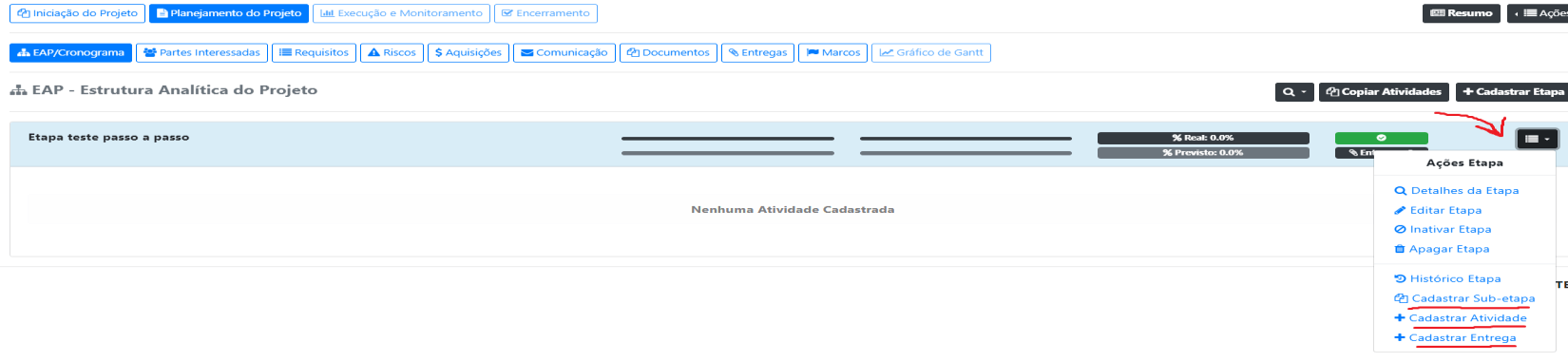Select Apagar Etapa from menu
The height and width of the screenshot is (362, 1568).
click(x=1449, y=249)
